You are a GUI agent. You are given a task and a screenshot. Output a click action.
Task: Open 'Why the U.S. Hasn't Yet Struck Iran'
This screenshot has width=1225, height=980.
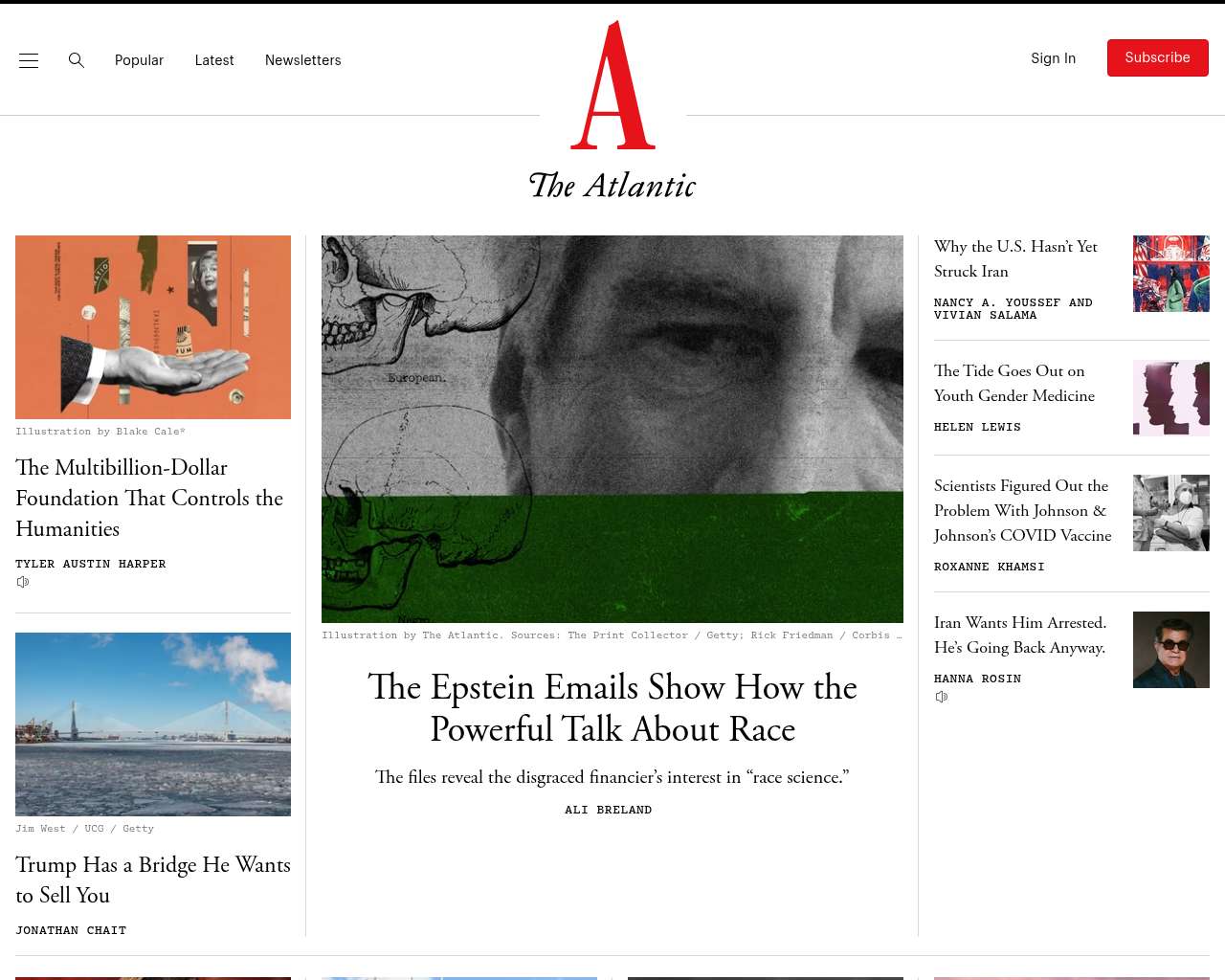(1015, 258)
